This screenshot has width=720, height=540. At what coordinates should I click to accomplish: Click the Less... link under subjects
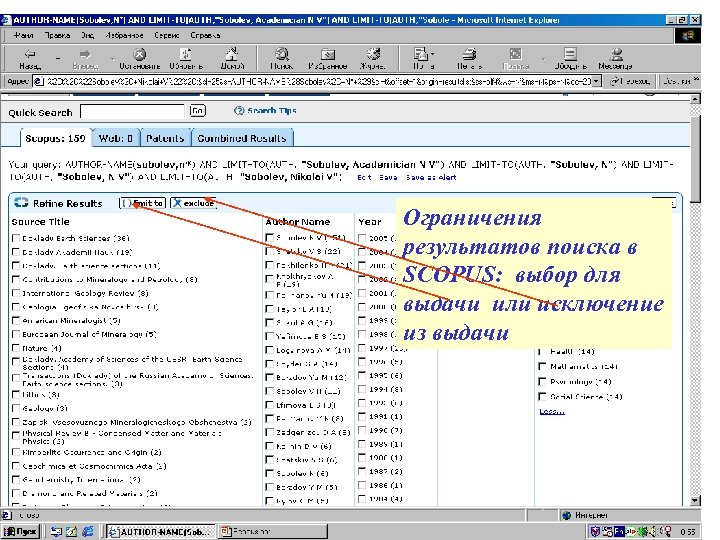point(551,411)
